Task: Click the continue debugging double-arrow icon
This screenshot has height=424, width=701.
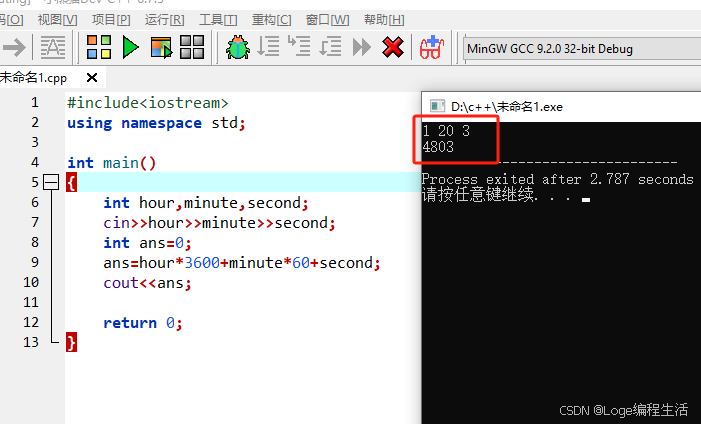Action: (362, 47)
